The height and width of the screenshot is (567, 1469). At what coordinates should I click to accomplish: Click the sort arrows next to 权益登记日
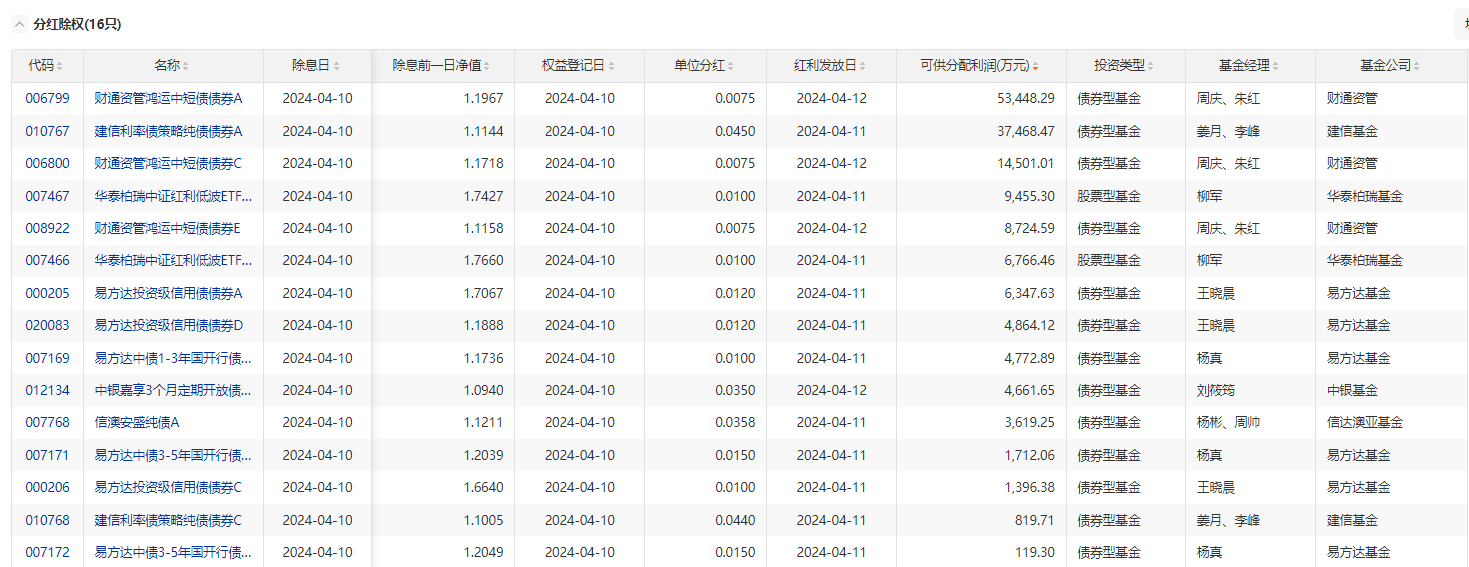point(611,66)
